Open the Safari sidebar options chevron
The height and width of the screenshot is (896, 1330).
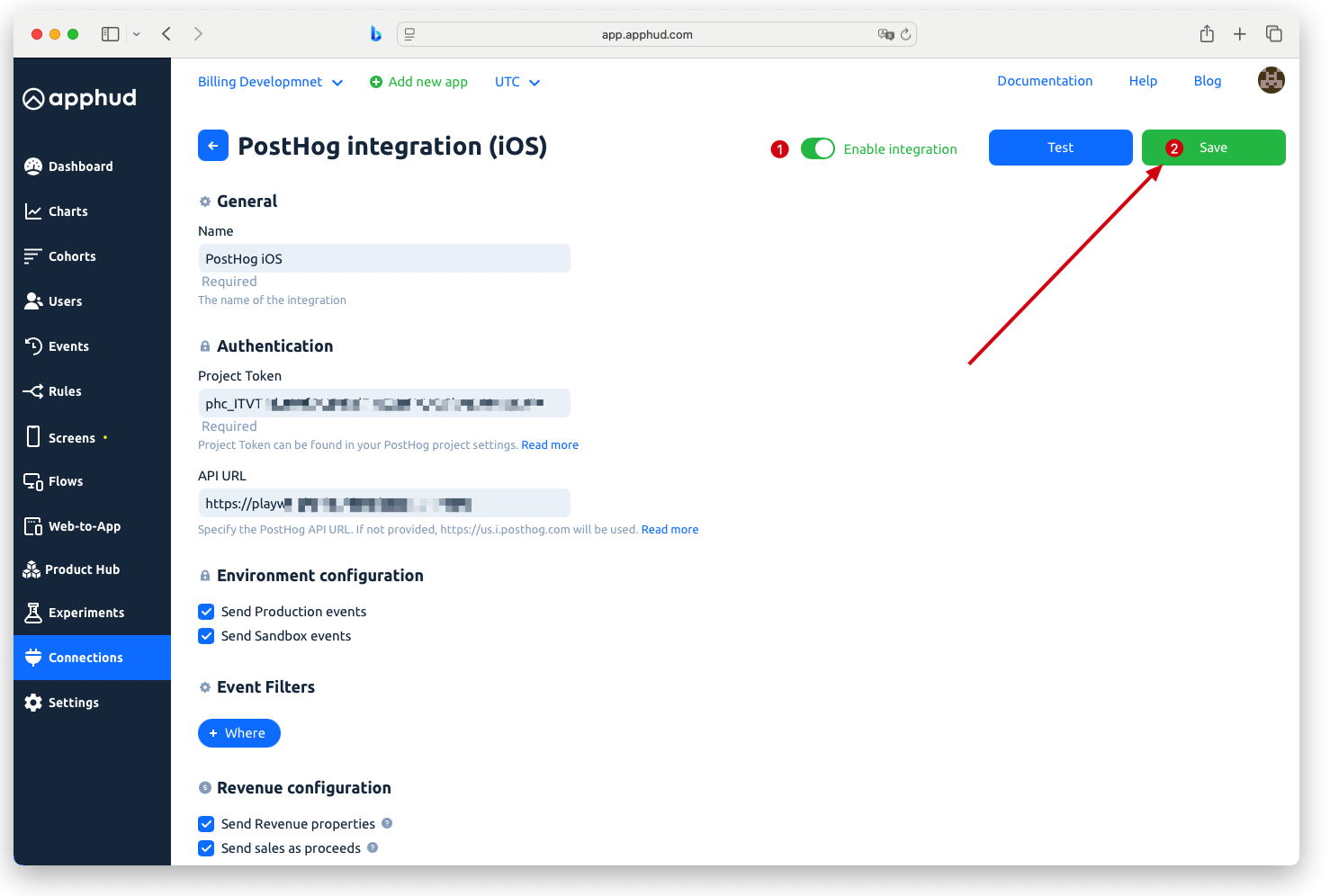click(137, 34)
